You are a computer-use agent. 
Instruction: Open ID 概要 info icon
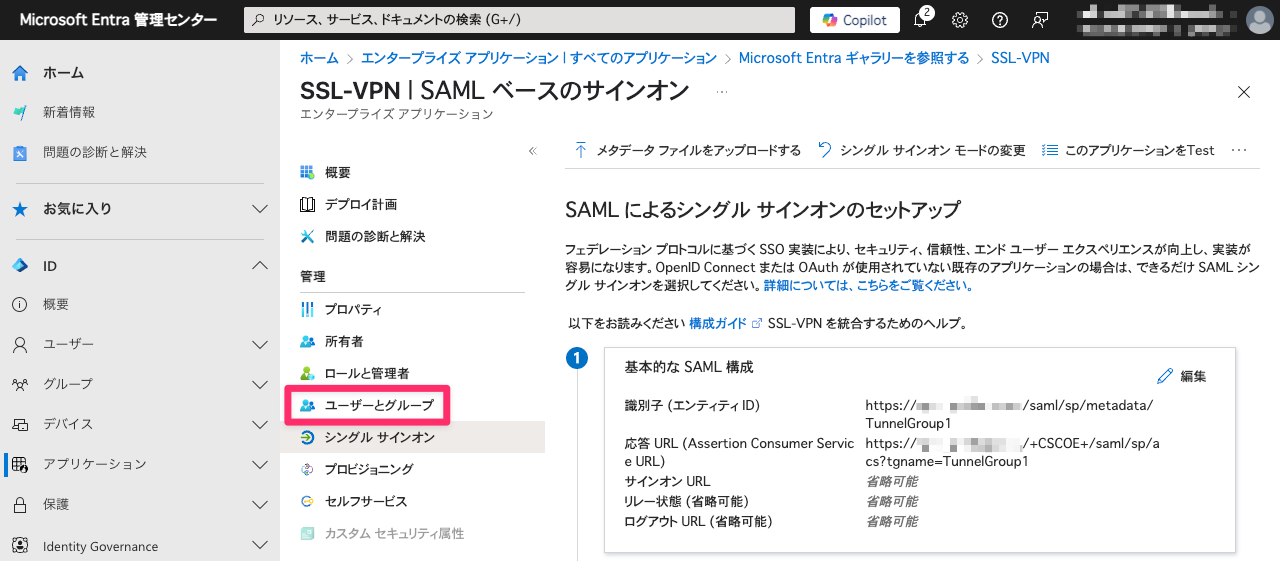coord(19,304)
